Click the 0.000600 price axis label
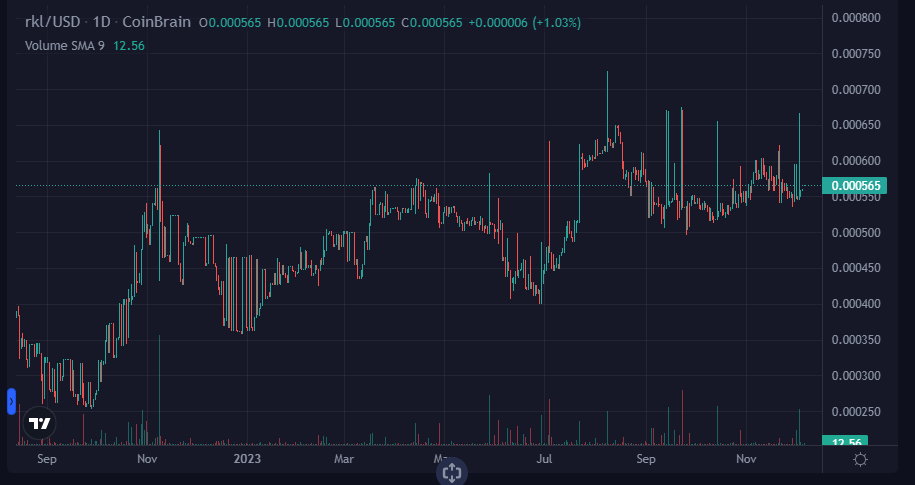915x485 pixels. (855, 160)
